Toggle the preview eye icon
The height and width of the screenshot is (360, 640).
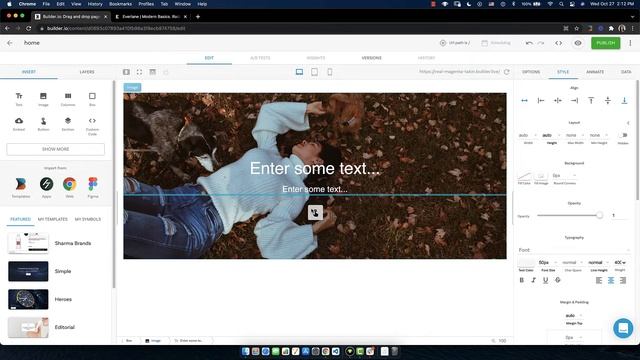[x=578, y=43]
